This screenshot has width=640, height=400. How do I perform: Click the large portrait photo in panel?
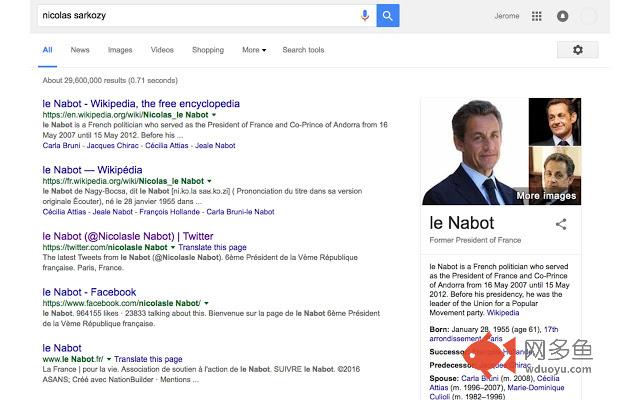tap(475, 151)
